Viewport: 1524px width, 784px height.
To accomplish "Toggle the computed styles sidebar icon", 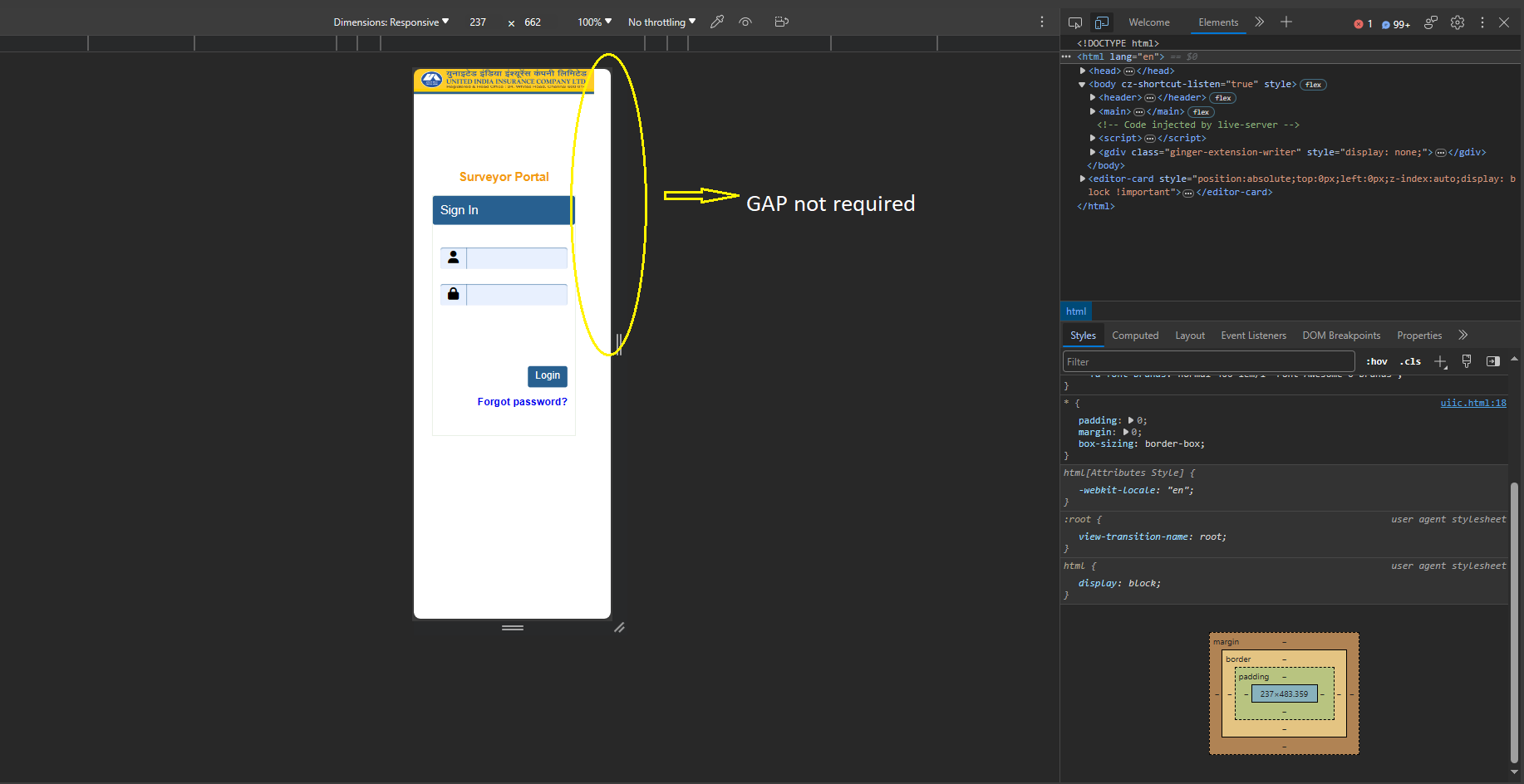I will (x=1493, y=361).
